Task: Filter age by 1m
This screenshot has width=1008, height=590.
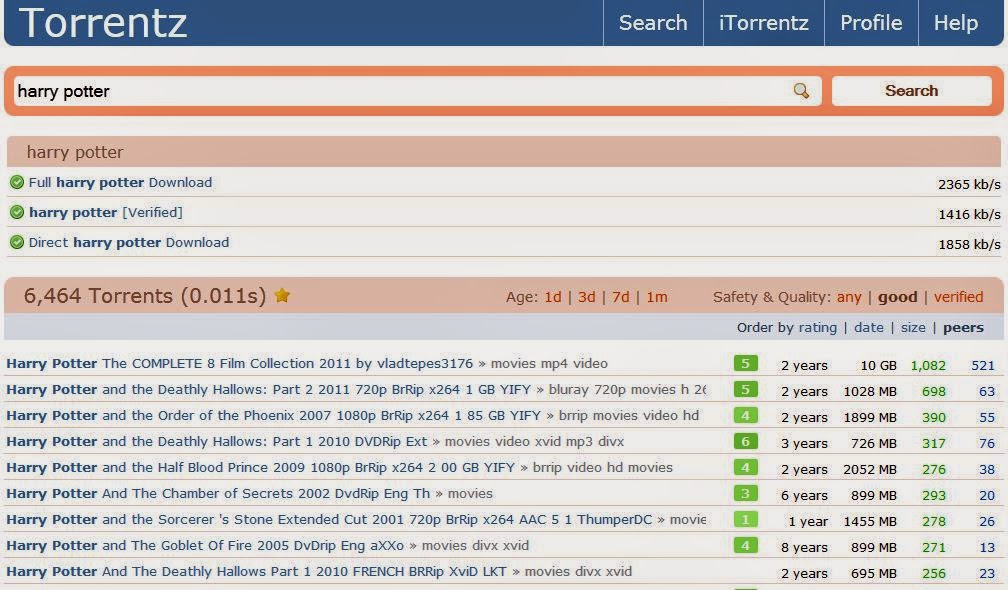Action: click(x=656, y=297)
